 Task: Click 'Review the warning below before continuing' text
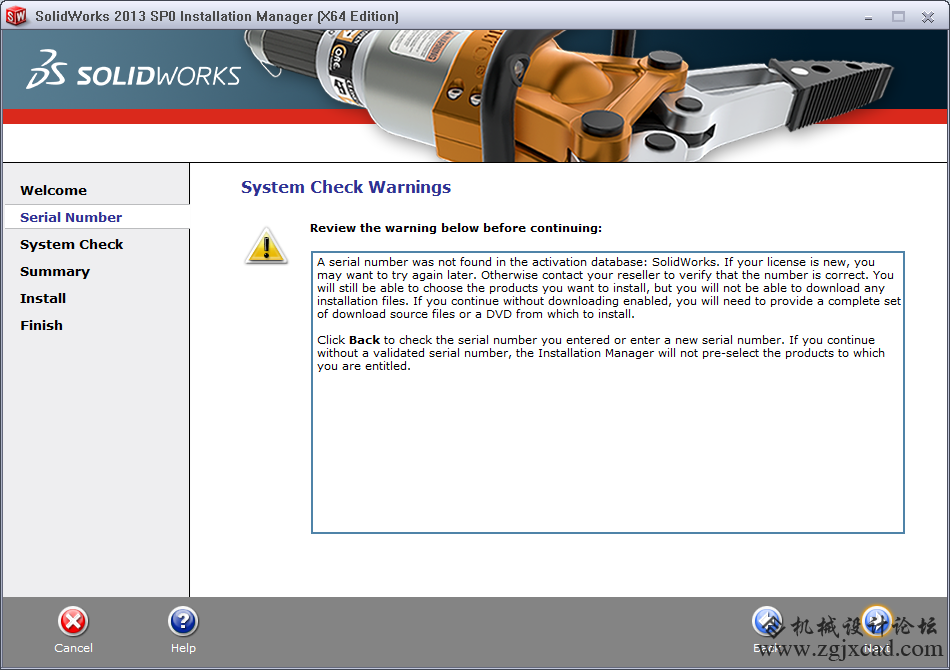456,228
